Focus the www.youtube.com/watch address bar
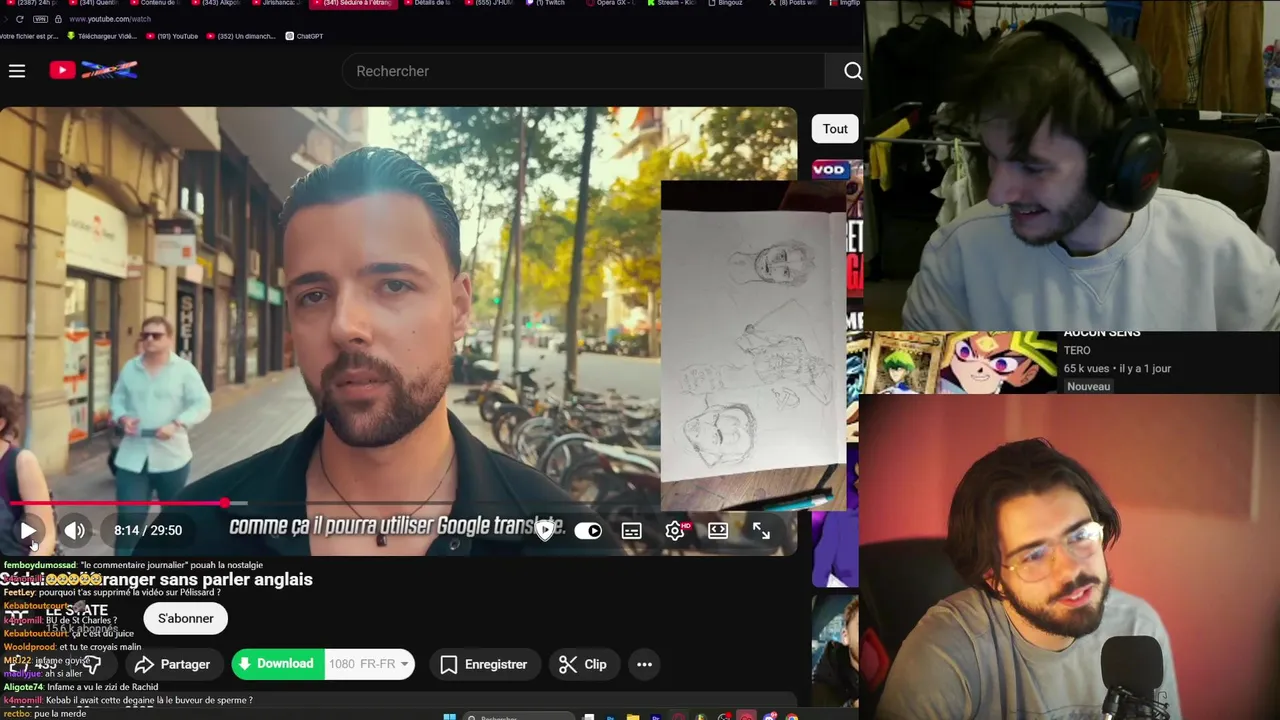 [110, 19]
